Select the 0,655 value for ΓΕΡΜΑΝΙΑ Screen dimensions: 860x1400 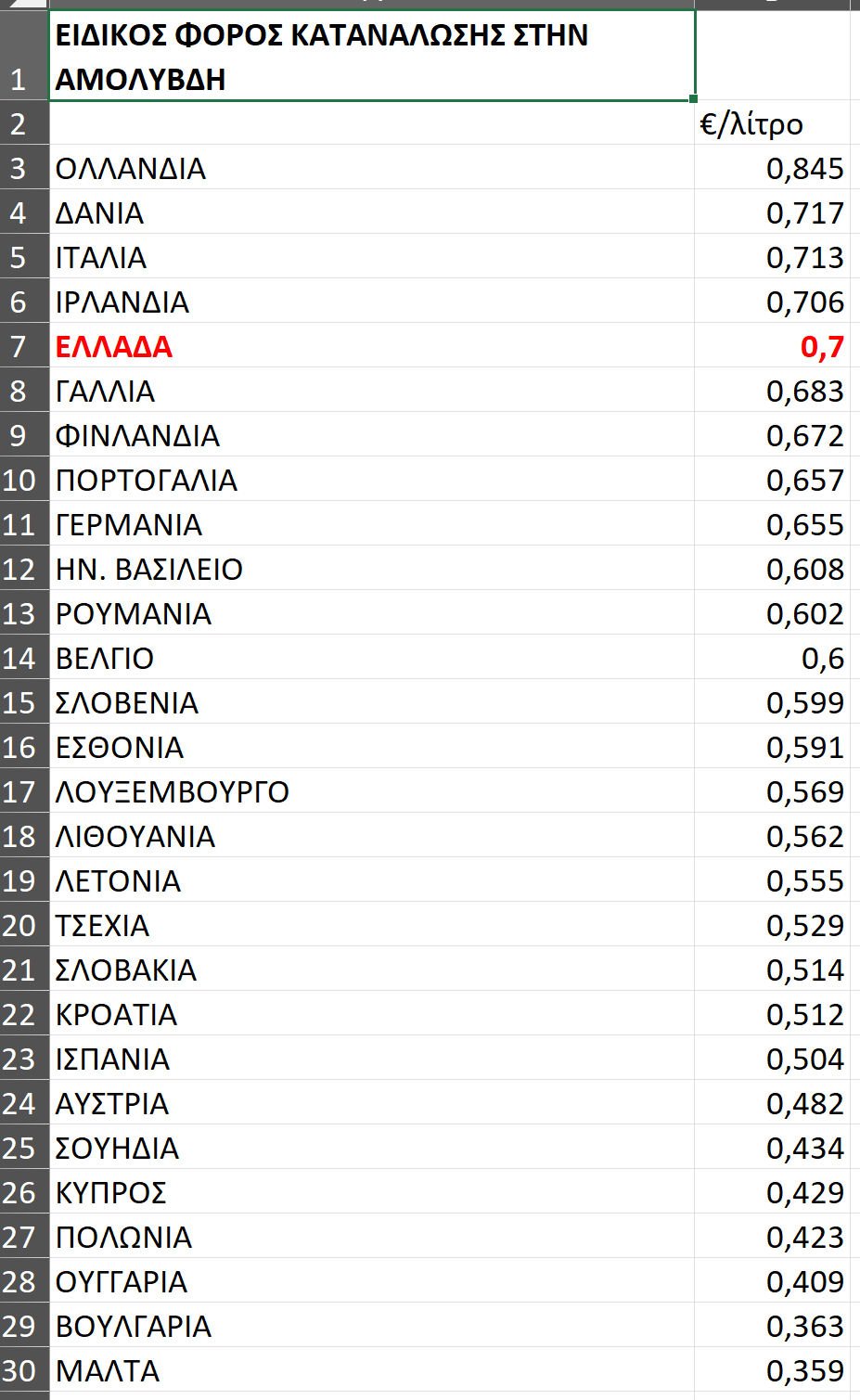[805, 525]
